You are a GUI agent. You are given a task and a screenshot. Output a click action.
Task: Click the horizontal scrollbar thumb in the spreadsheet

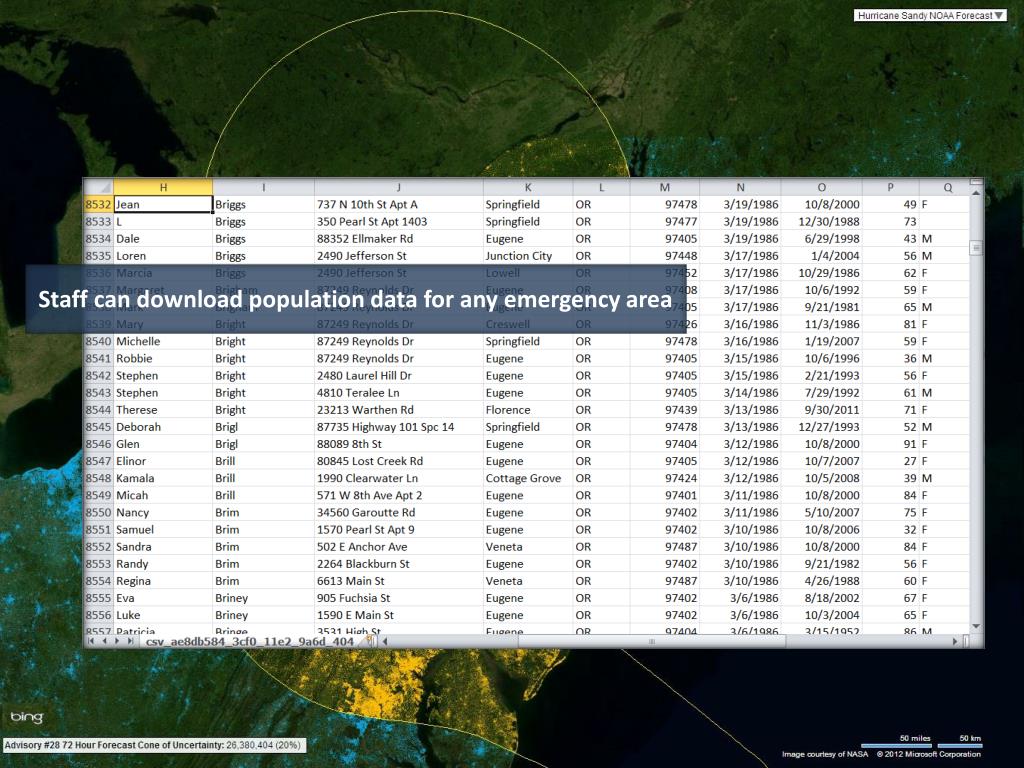point(651,641)
